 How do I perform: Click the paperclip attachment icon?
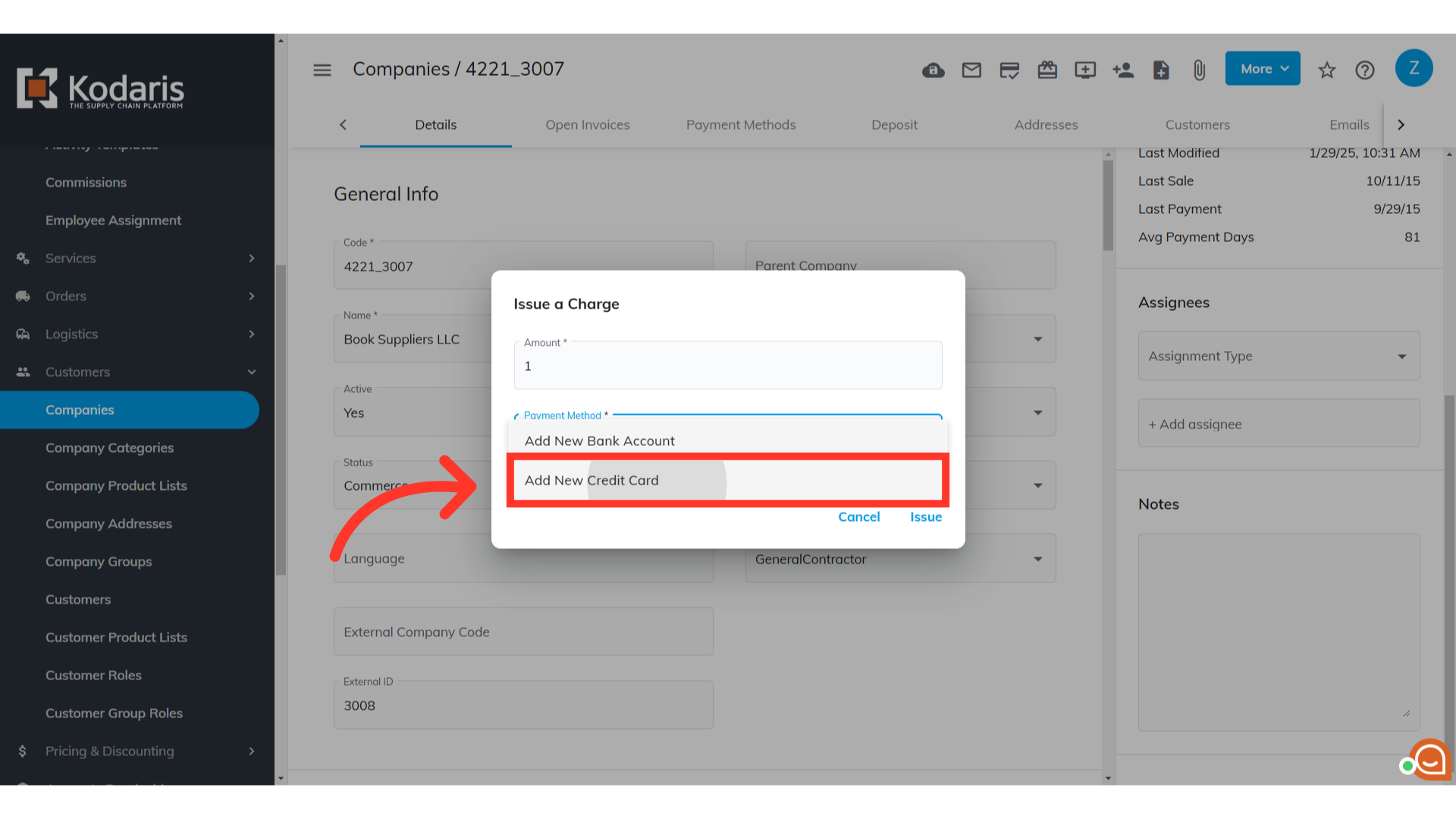[1199, 71]
